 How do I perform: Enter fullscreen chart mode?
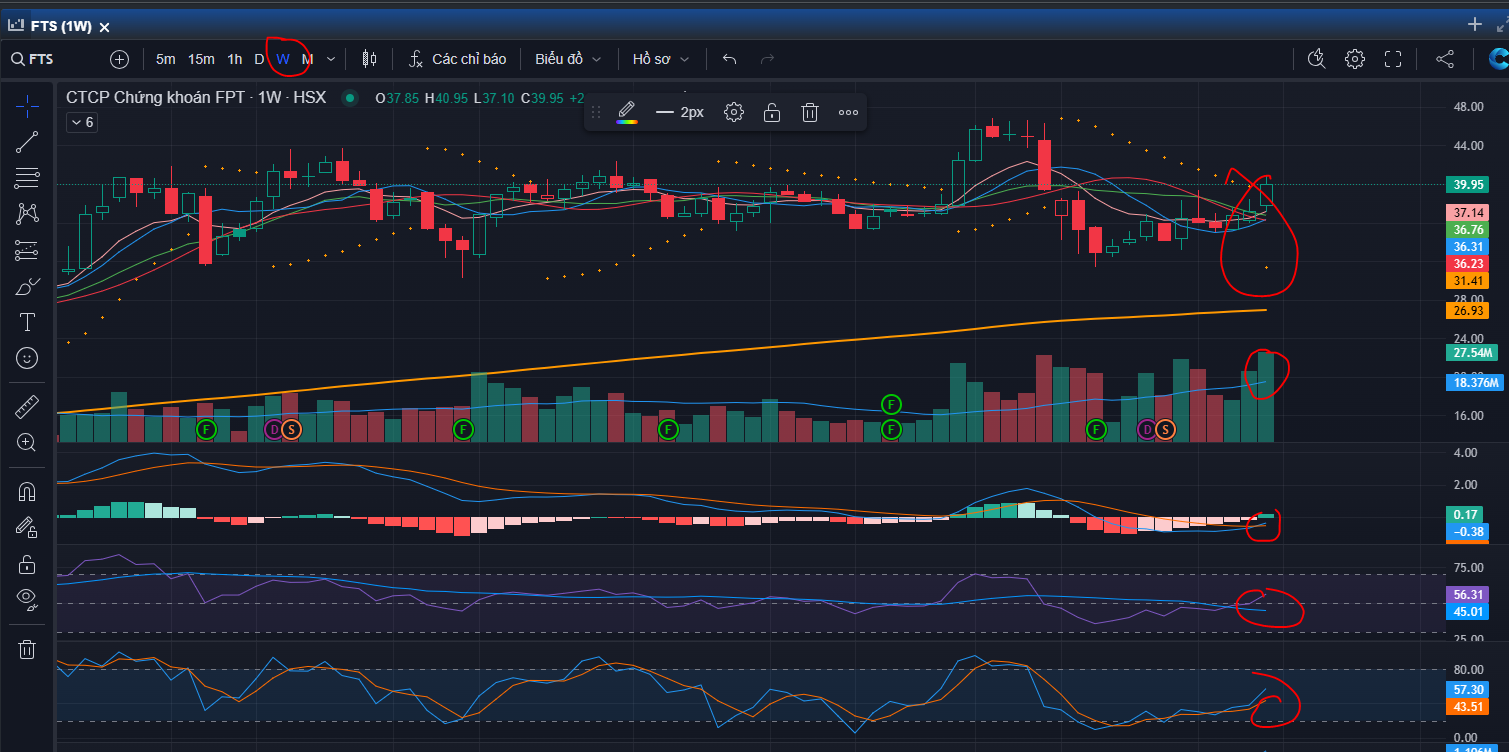(x=1392, y=59)
